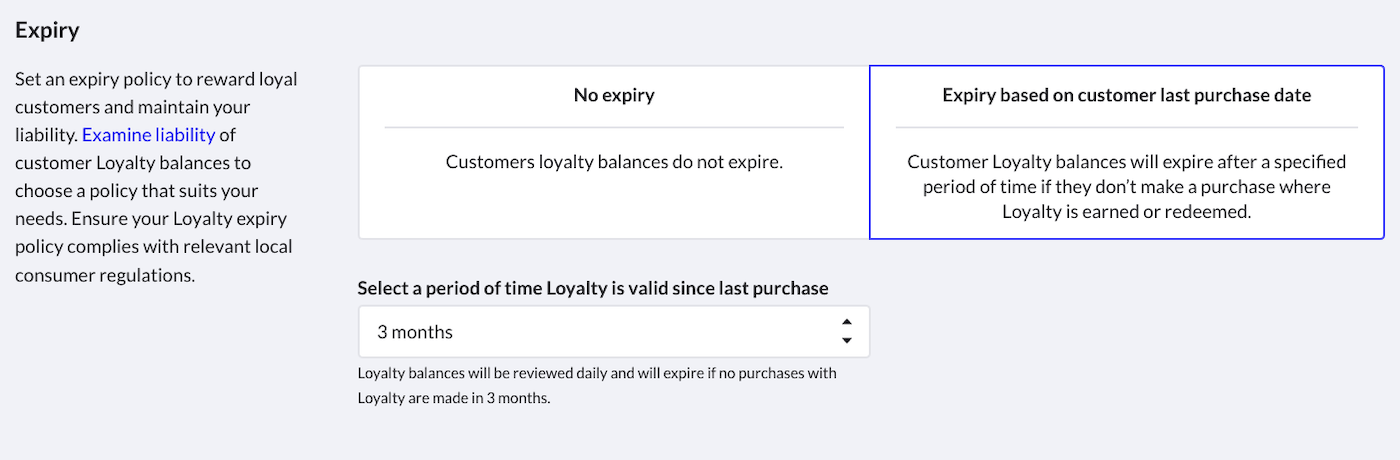Click the up/down arrows icon in period selector
Image resolution: width=1400 pixels, height=460 pixels.
(846, 332)
